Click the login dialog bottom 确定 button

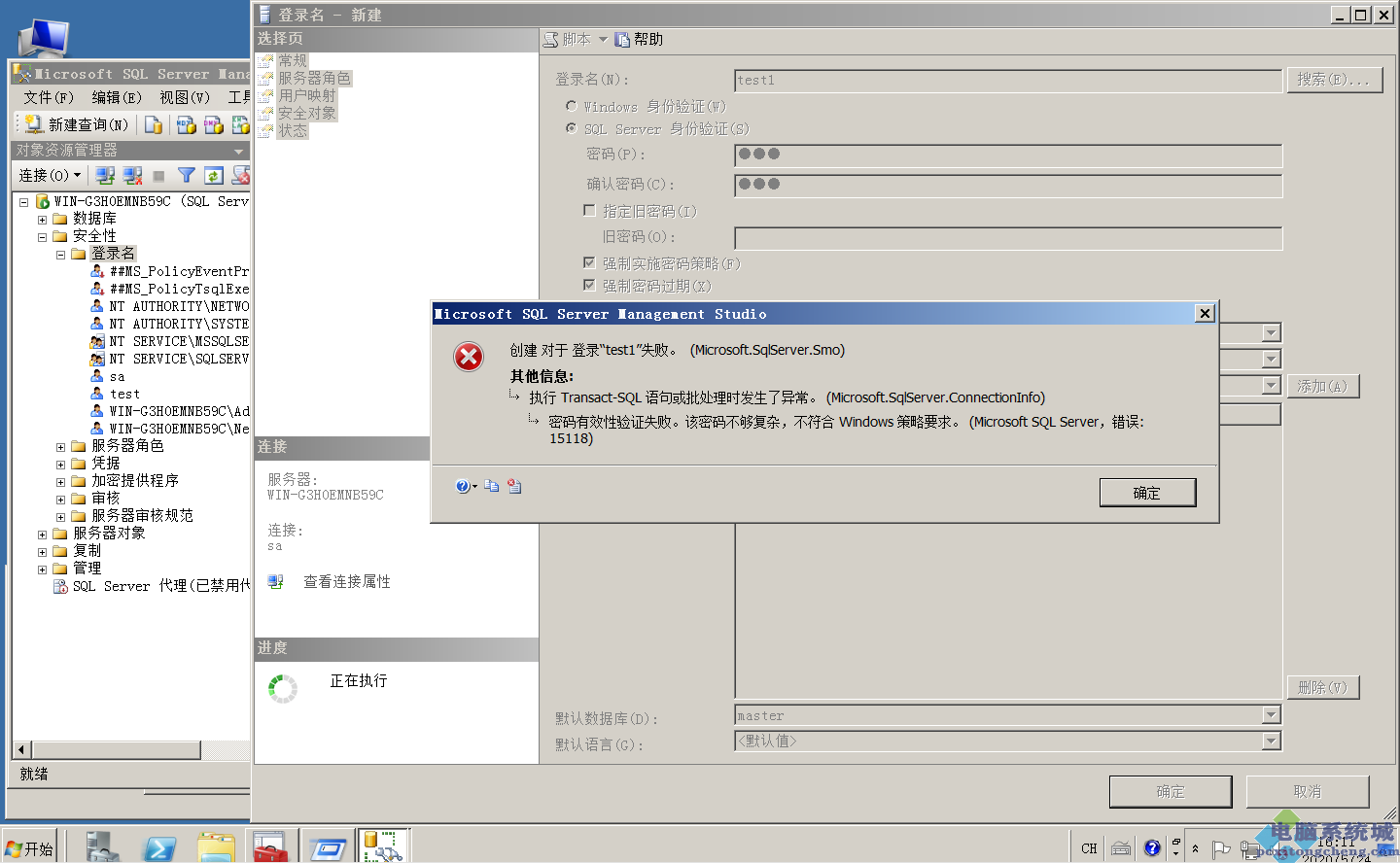(1171, 791)
